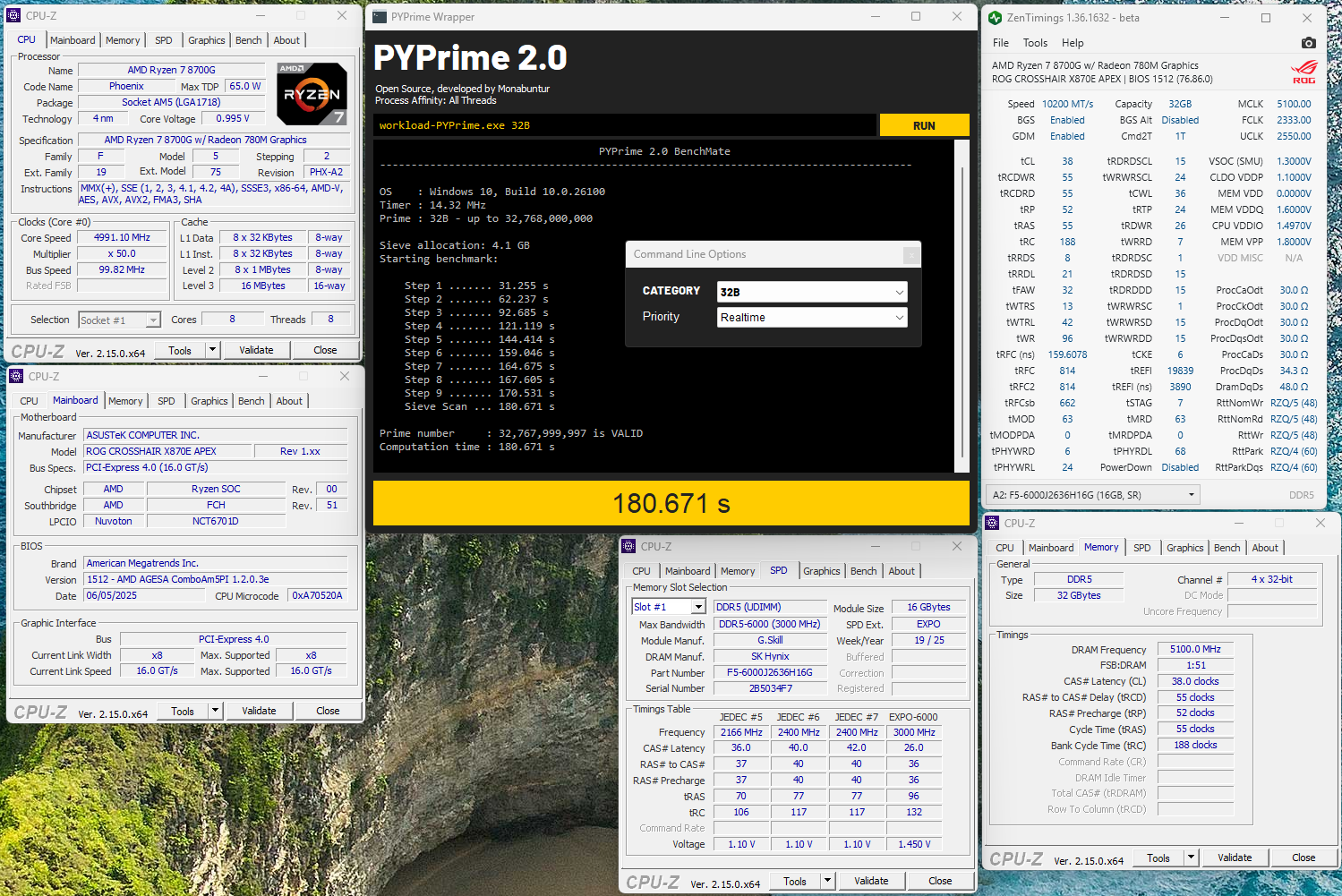This screenshot has height=896, width=1342.
Task: Click the Part Number F5-6000J2636H16G field
Action: [770, 672]
